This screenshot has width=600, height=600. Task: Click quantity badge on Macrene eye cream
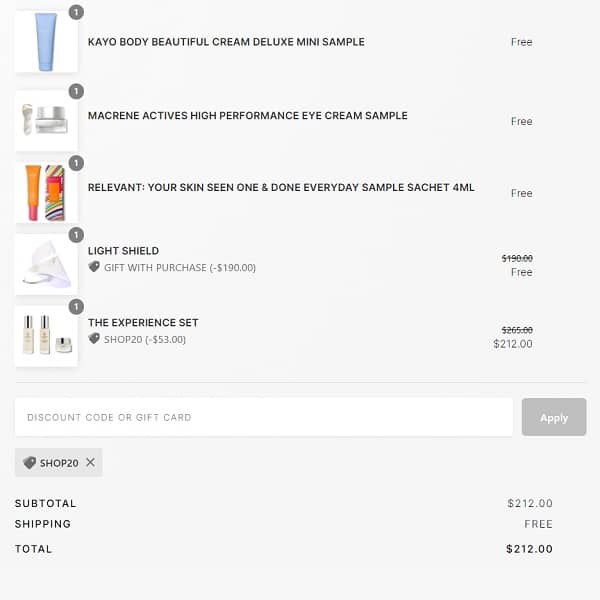(x=77, y=91)
